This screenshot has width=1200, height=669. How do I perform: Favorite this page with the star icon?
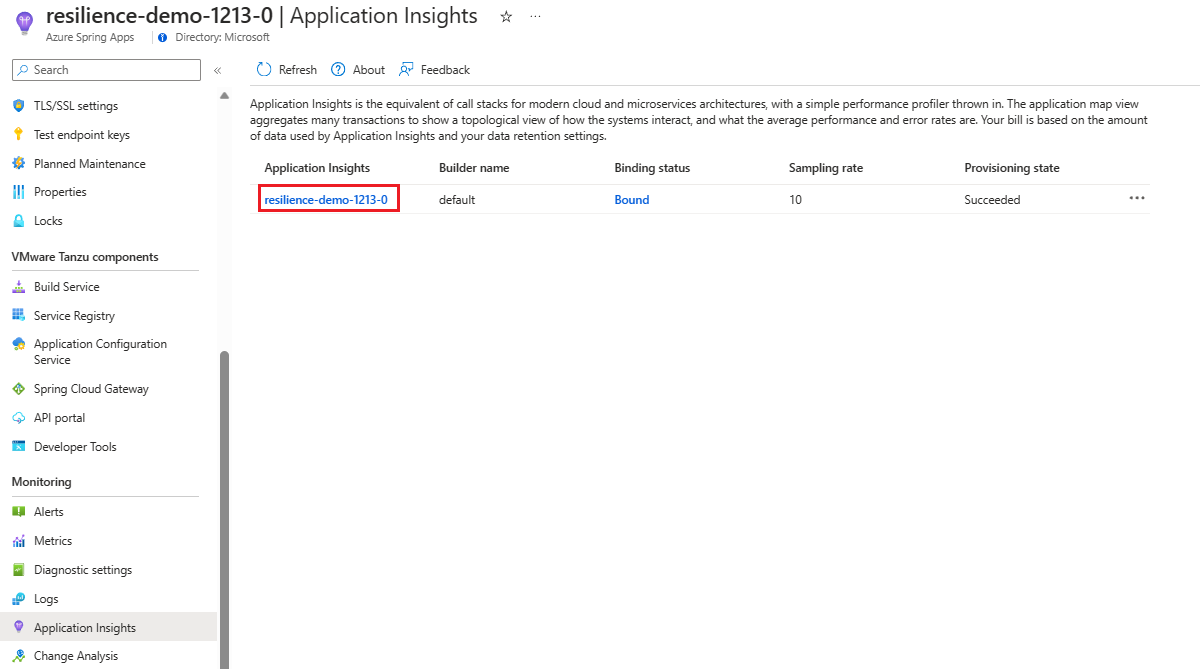click(506, 17)
